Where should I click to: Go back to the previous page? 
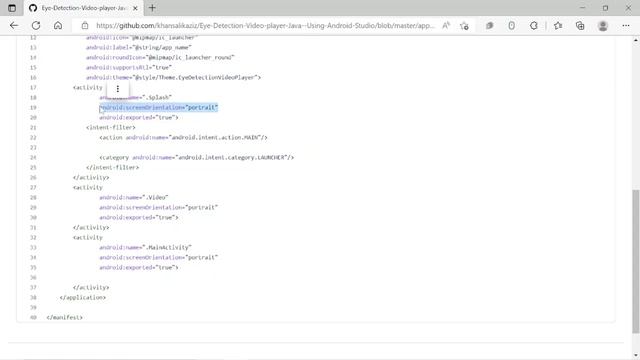click(14, 25)
